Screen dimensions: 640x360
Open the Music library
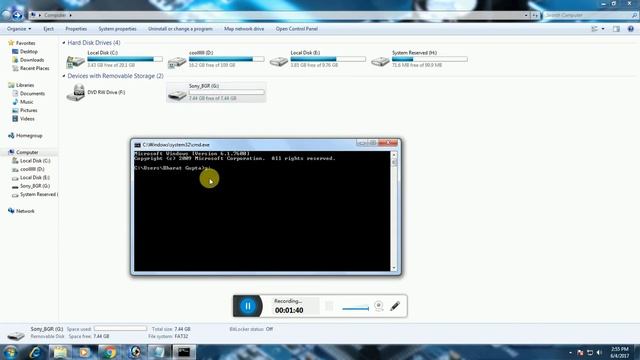click(x=27, y=102)
